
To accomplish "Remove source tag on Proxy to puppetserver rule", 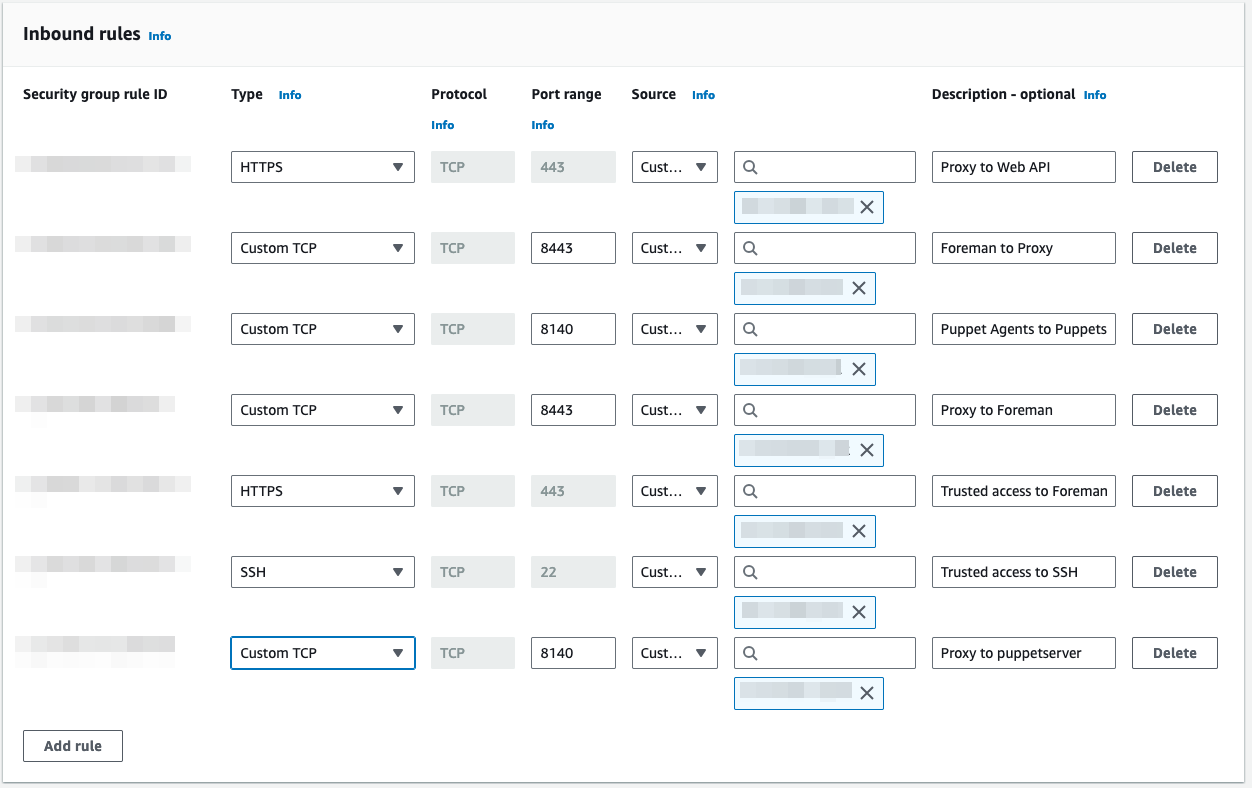I will point(867,693).
